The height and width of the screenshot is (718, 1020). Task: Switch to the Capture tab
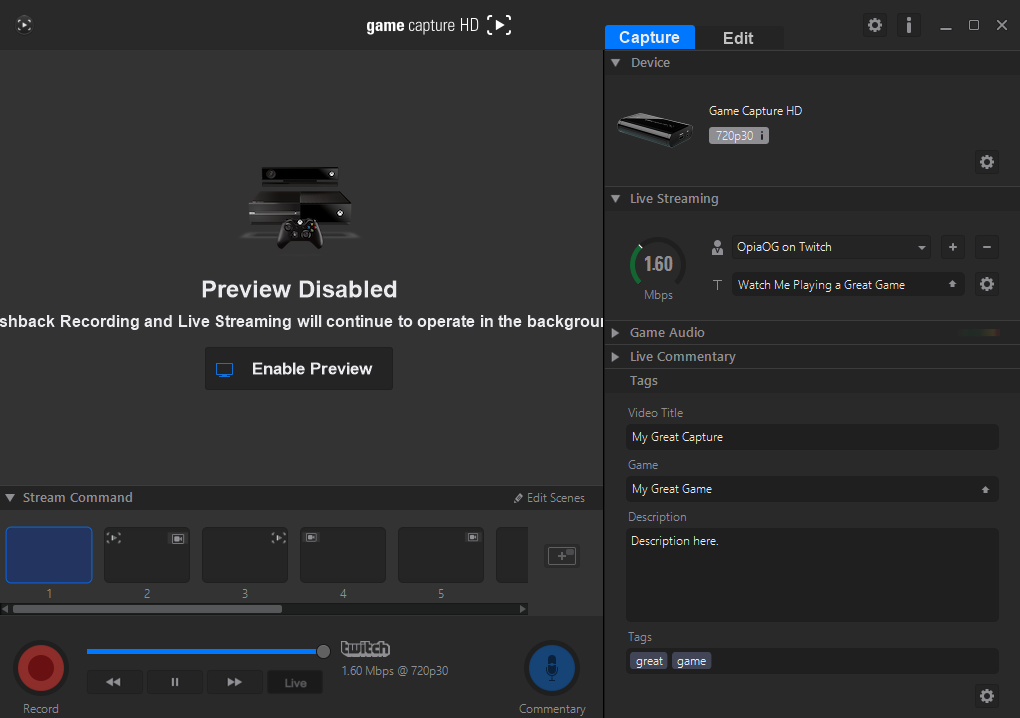649,37
